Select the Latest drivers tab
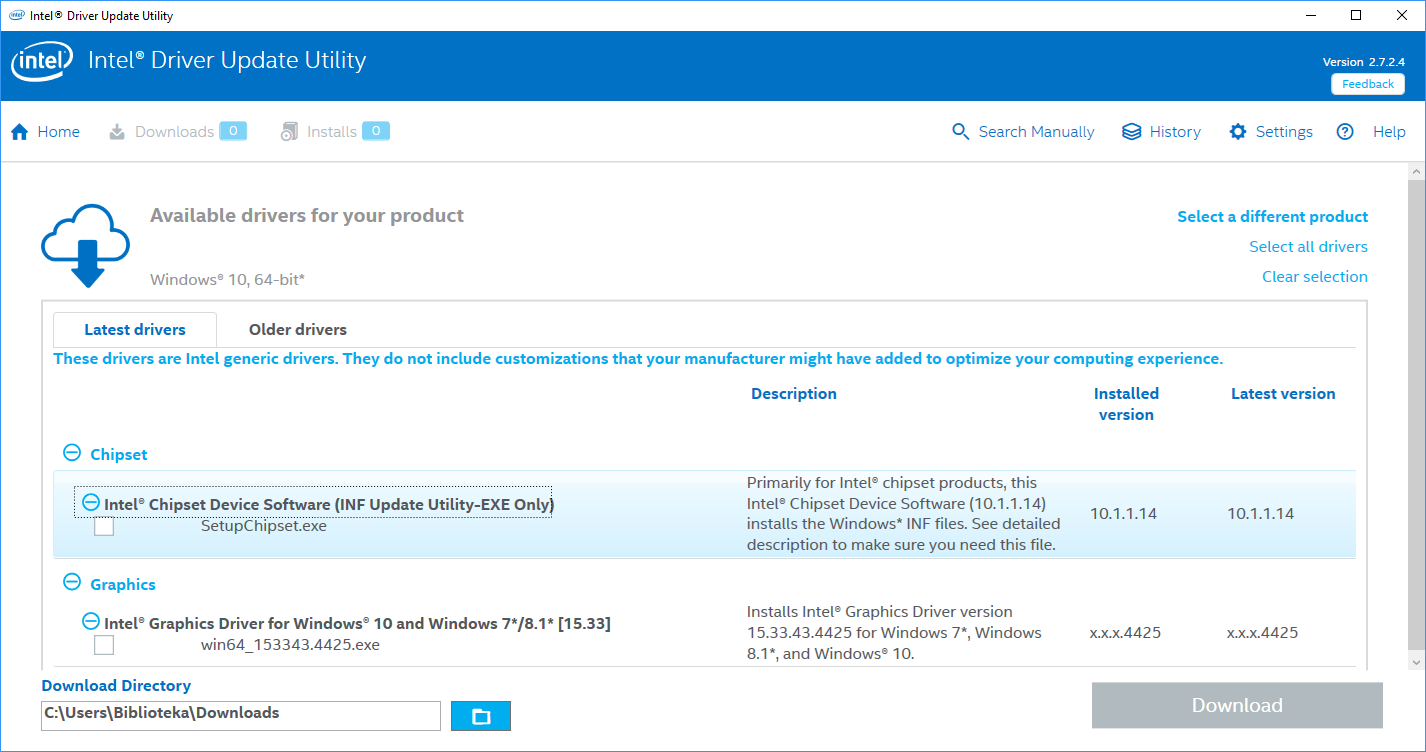Viewport: 1426px width, 752px height. tap(135, 330)
